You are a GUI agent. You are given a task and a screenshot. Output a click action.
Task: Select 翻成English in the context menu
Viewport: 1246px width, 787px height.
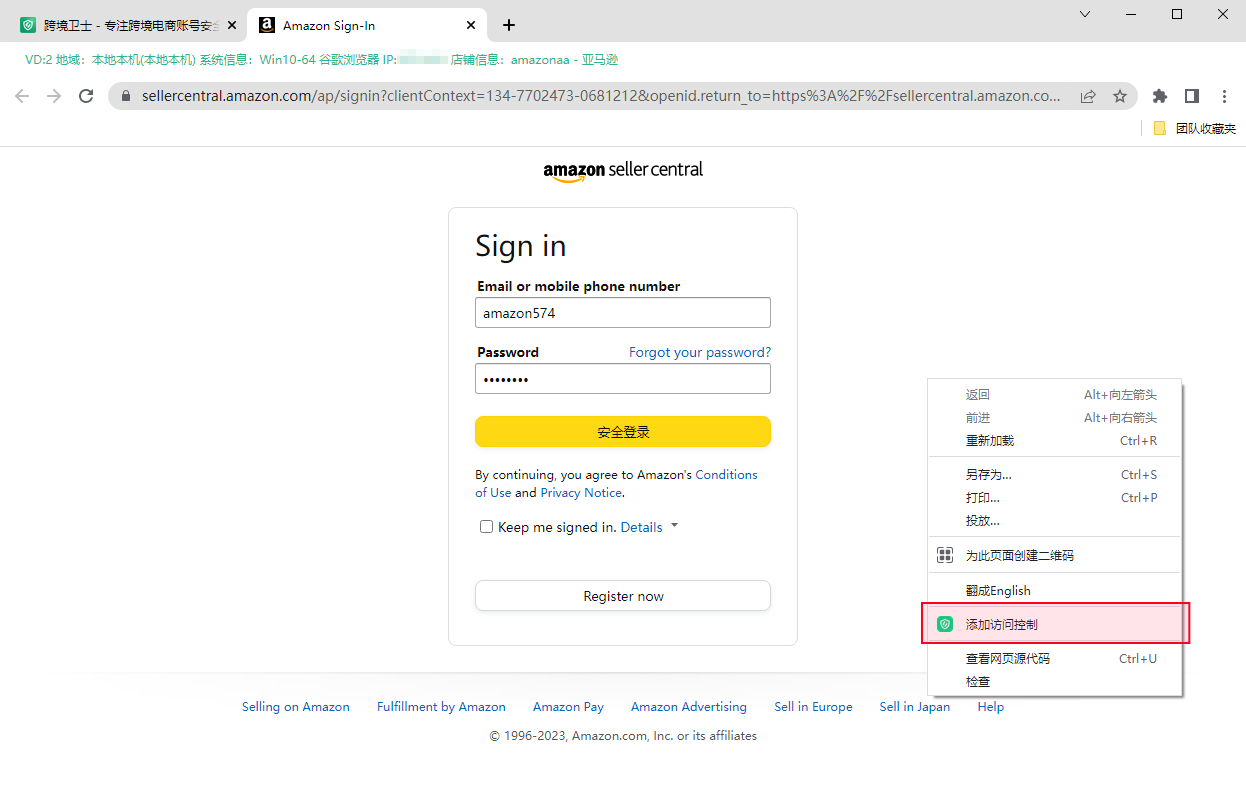tap(1055, 591)
